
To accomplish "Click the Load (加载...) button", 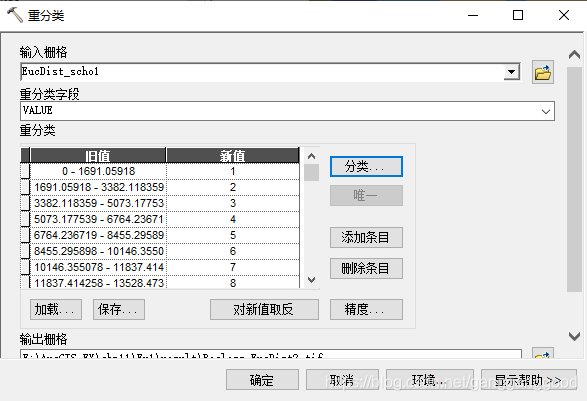I will (56, 309).
